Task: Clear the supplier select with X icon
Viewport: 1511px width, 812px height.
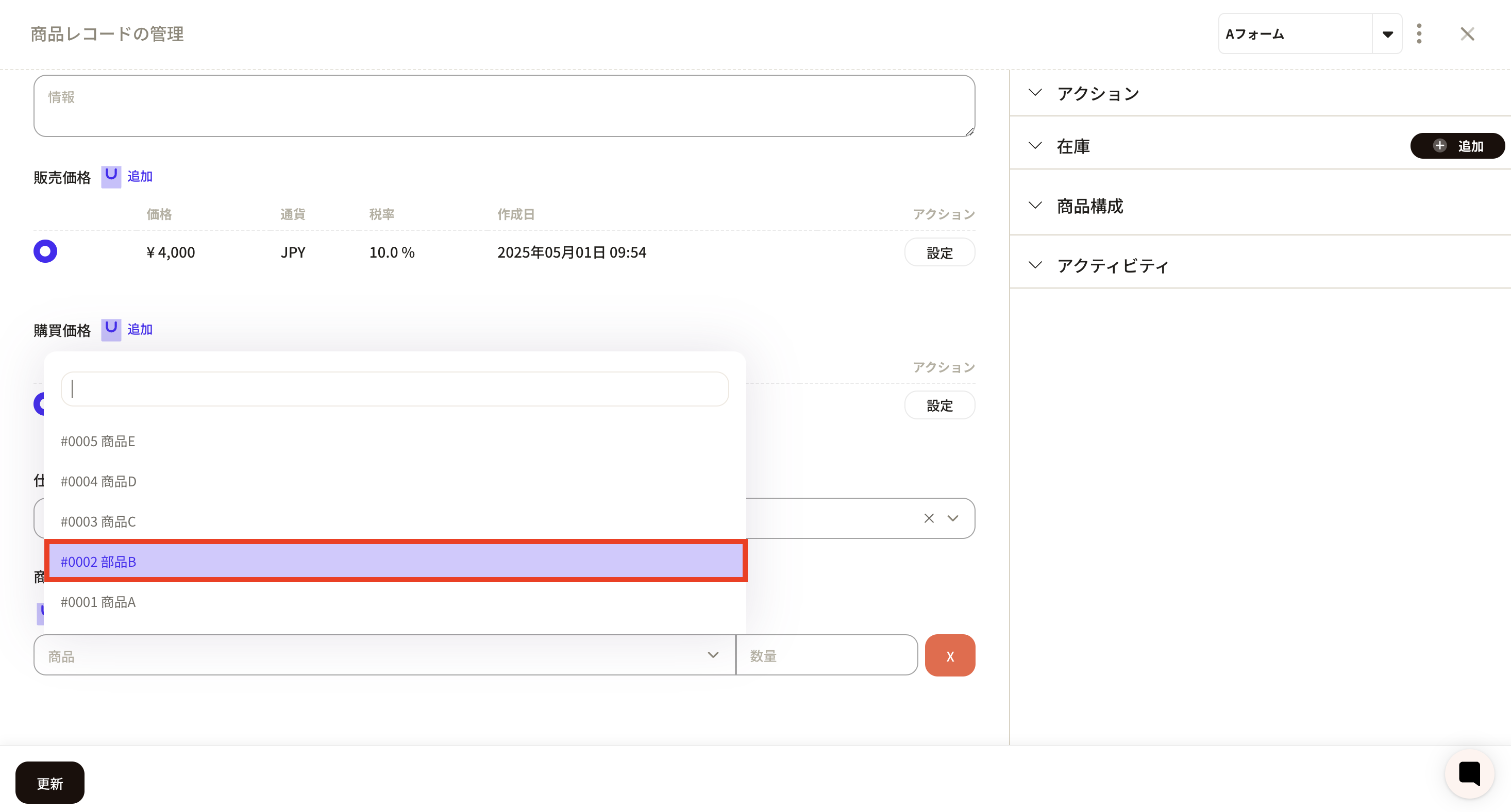Action: tap(929, 518)
